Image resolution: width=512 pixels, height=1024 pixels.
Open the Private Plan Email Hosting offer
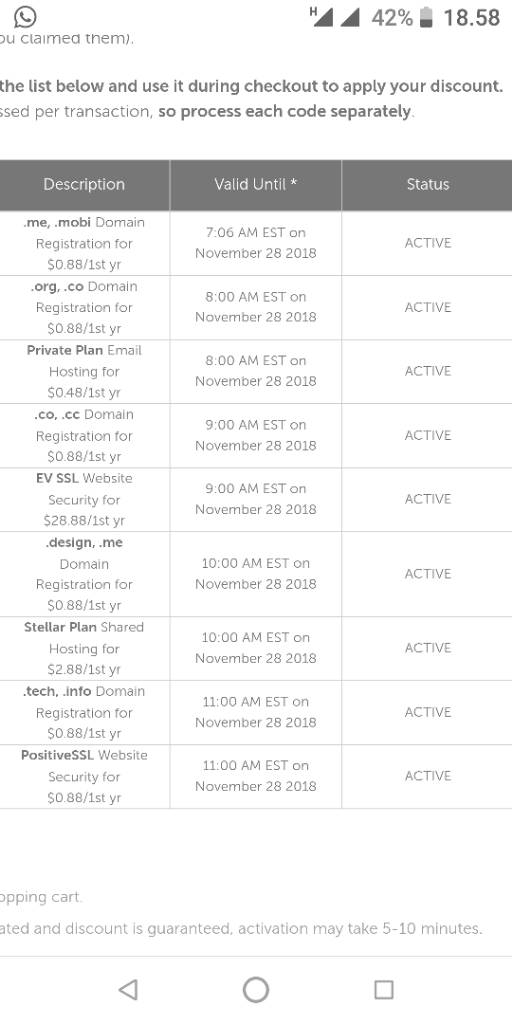(x=84, y=371)
